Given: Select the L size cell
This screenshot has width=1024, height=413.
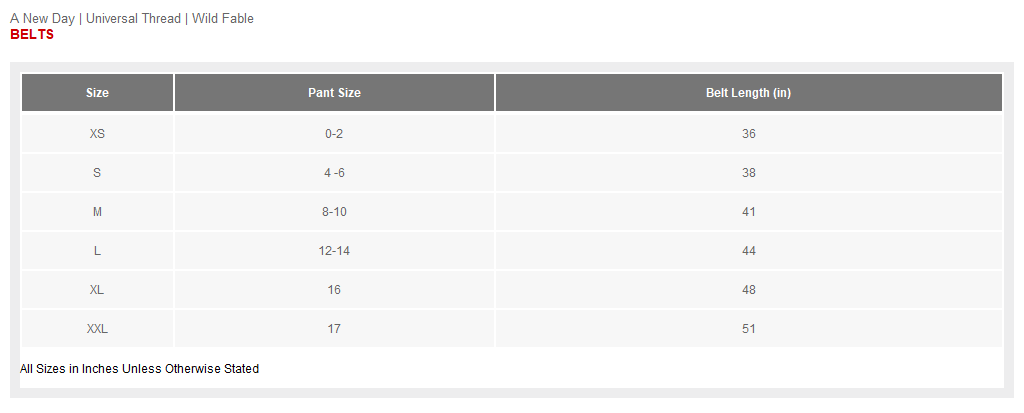Looking at the screenshot, I should tap(97, 251).
